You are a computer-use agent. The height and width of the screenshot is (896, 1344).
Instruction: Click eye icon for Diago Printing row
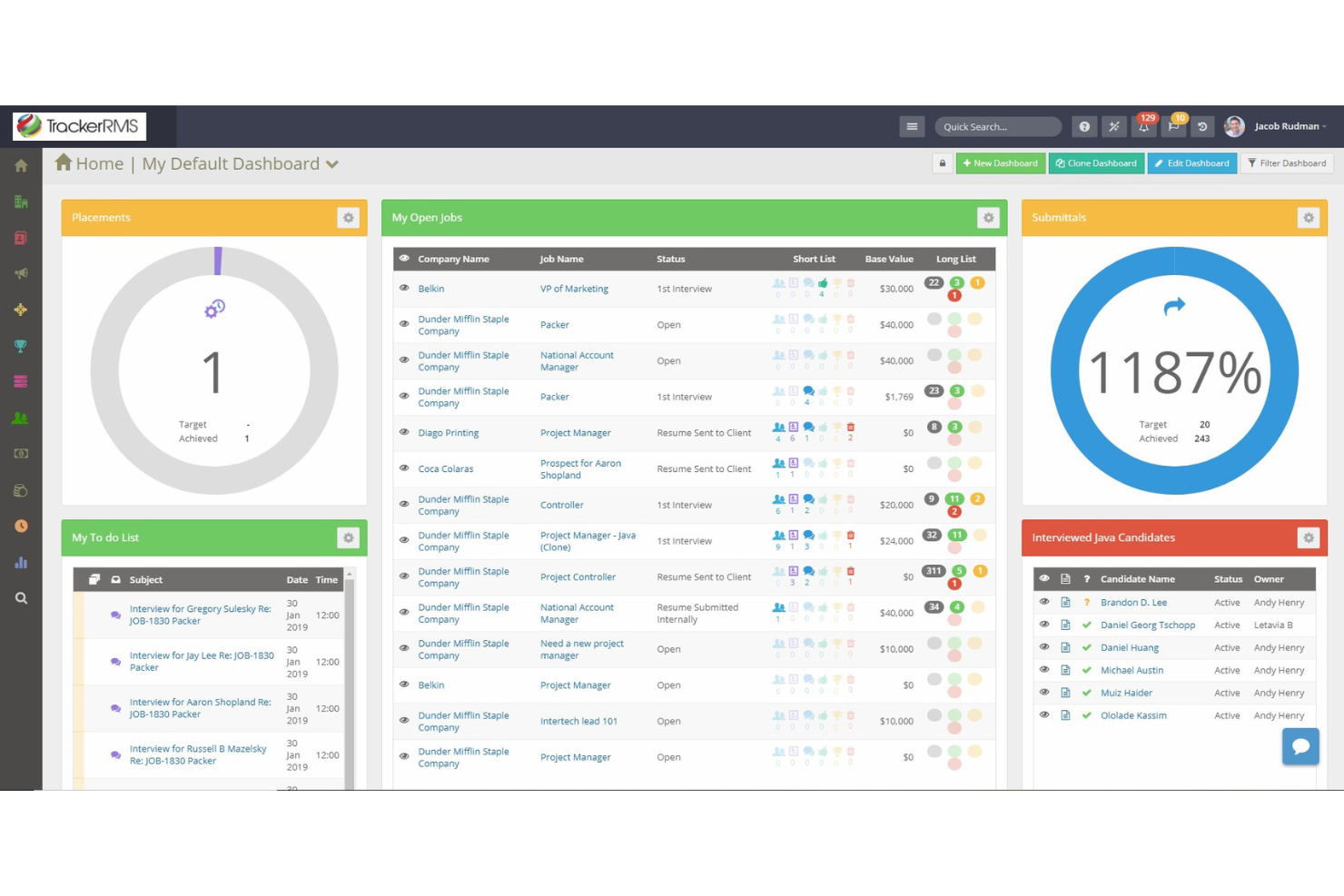(x=404, y=432)
